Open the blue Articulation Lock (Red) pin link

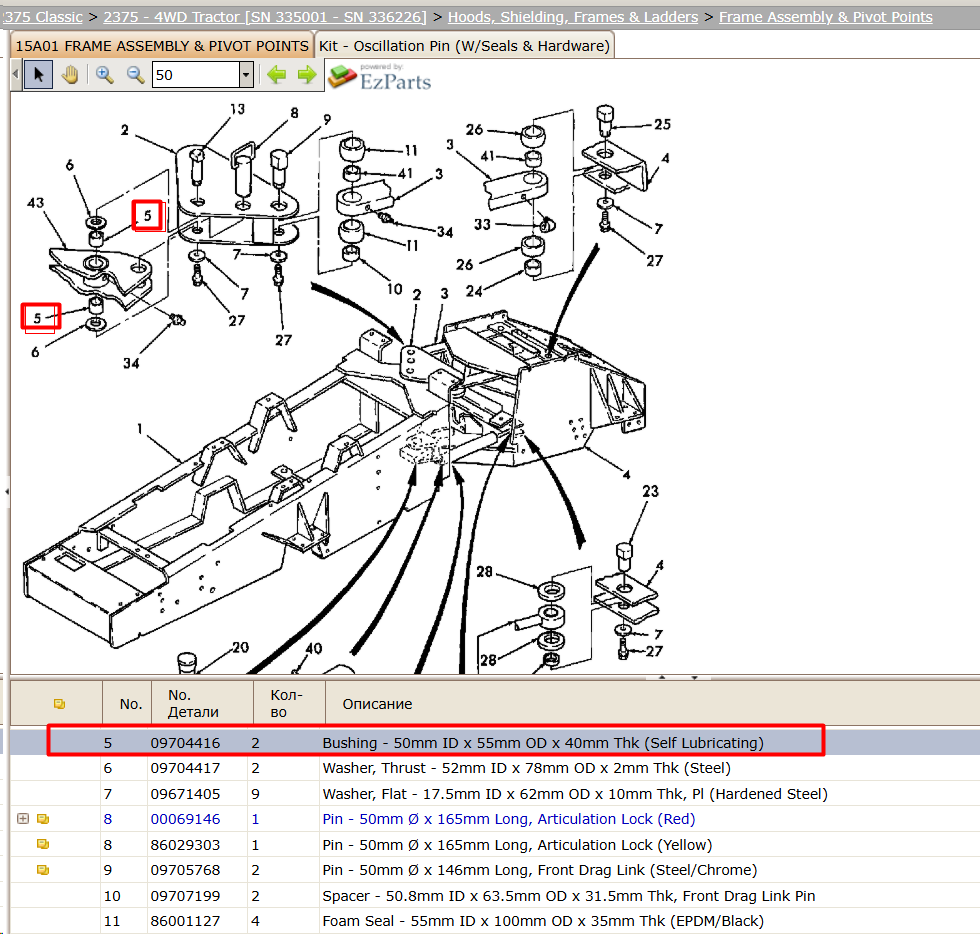[x=509, y=819]
